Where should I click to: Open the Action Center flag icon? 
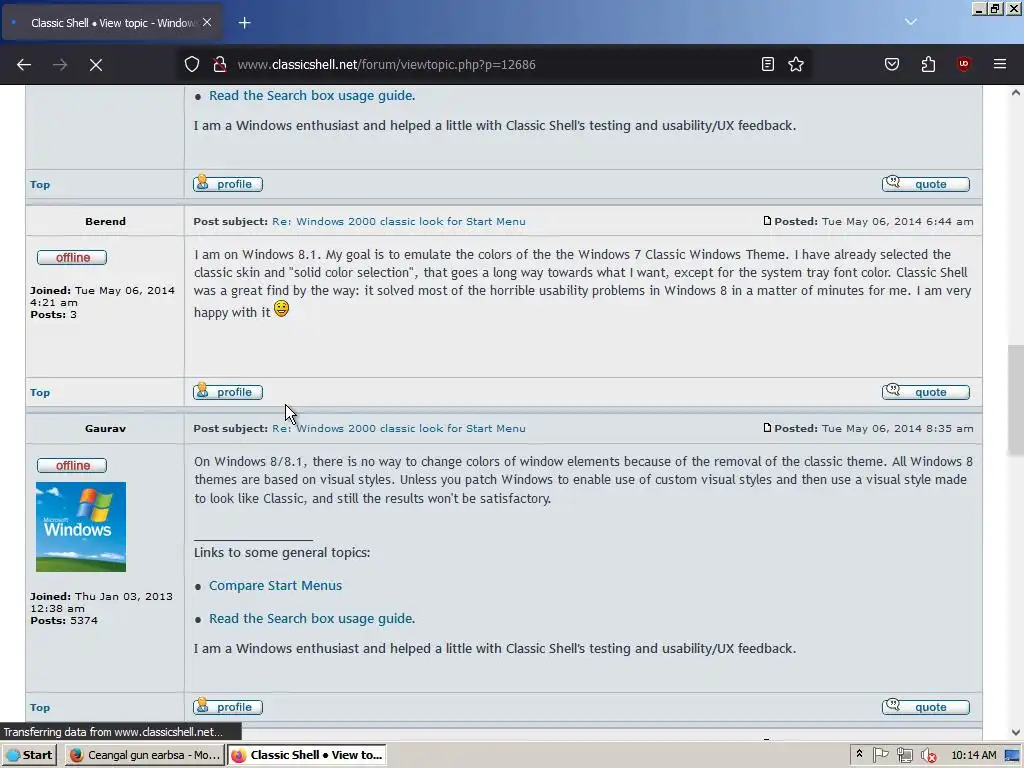click(x=880, y=755)
